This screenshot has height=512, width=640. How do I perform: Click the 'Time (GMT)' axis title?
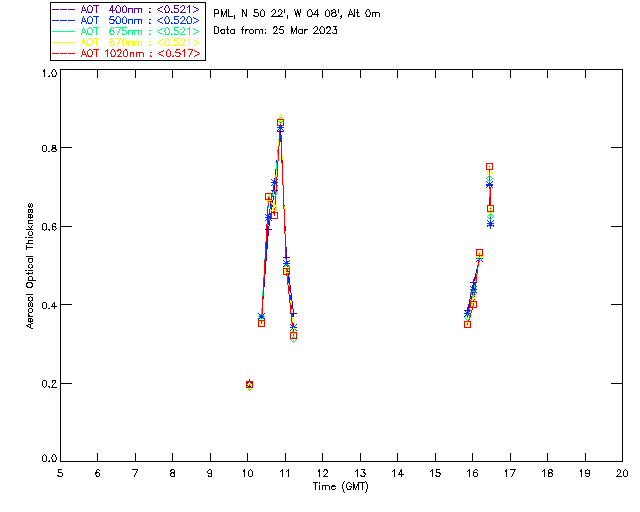coord(341,487)
